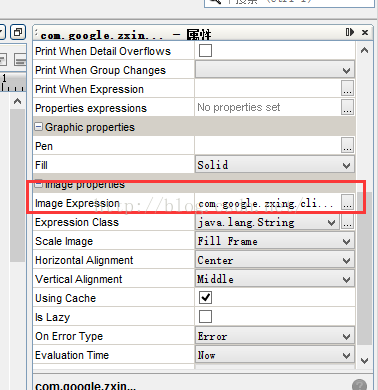Open Scale Image dropdown Fill Frame
The height and width of the screenshot is (390, 378).
click(x=275, y=241)
